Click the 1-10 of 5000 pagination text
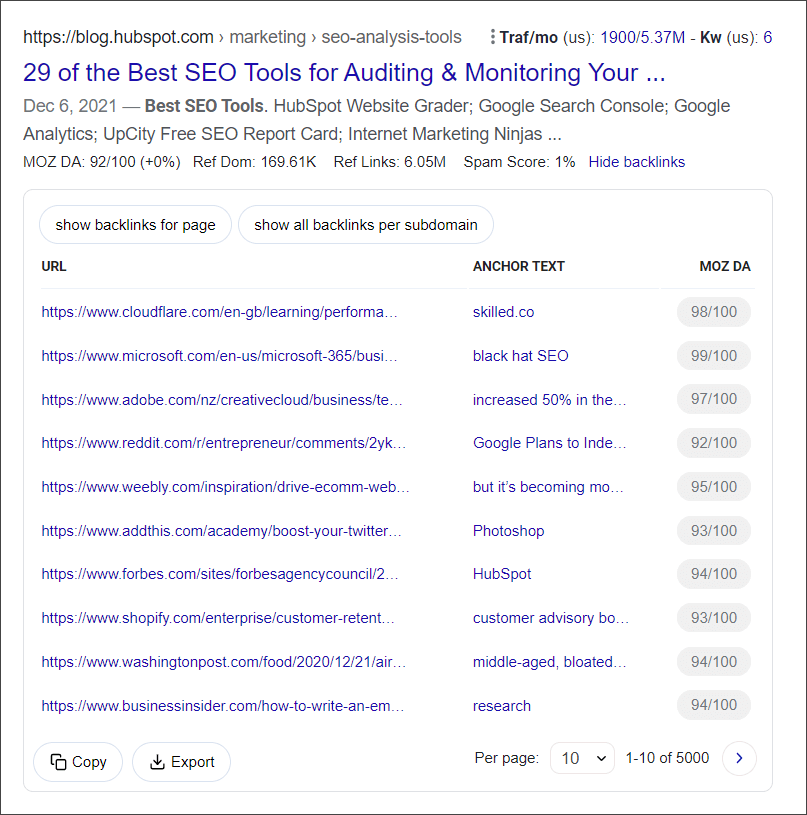The width and height of the screenshot is (807, 815). tap(667, 758)
